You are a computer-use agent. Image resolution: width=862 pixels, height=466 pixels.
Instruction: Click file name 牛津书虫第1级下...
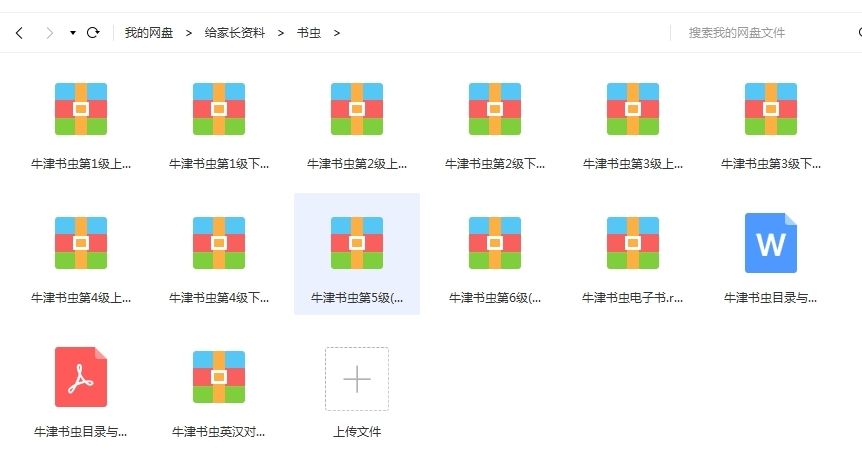coord(219,164)
